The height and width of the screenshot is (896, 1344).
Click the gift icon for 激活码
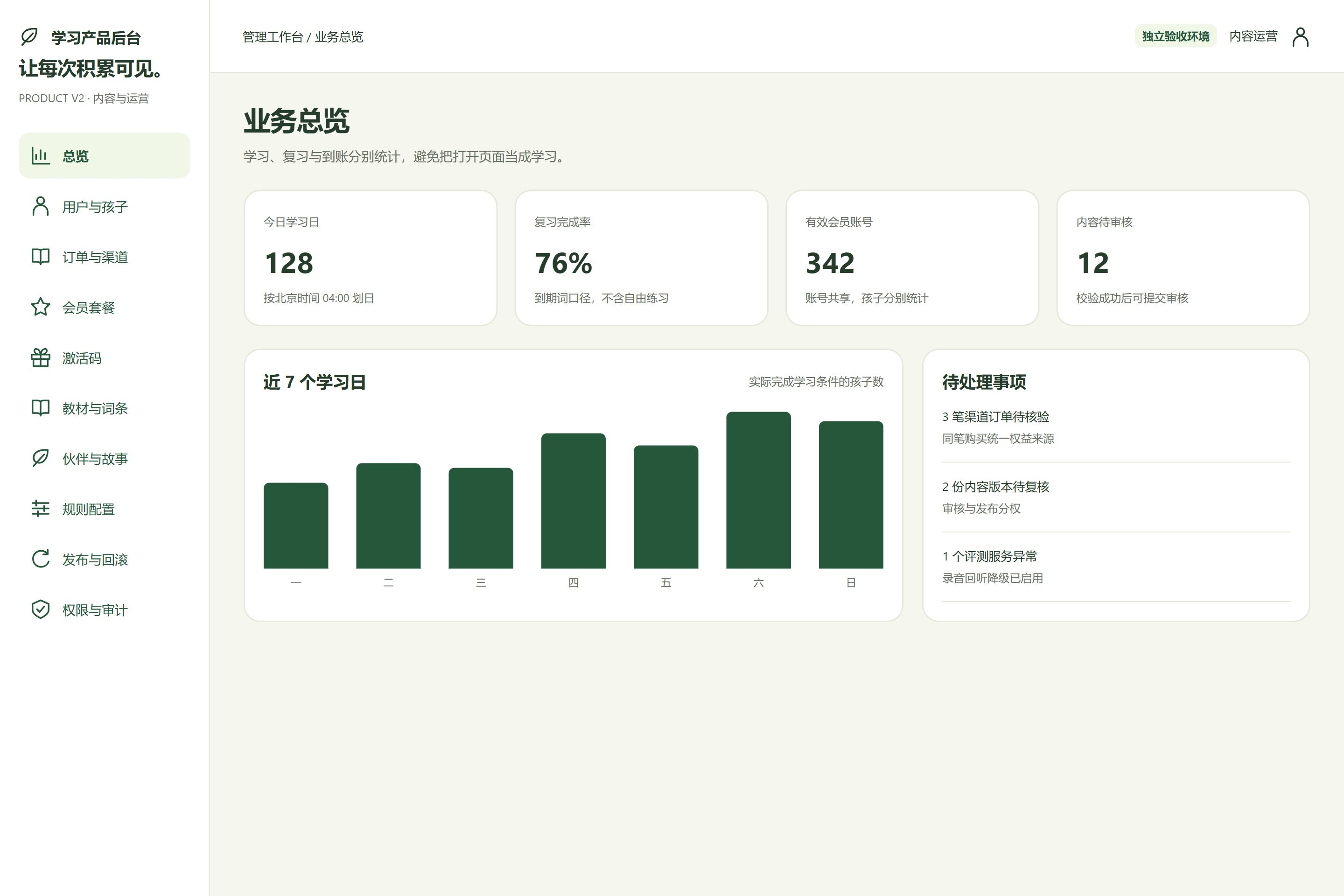pos(41,358)
